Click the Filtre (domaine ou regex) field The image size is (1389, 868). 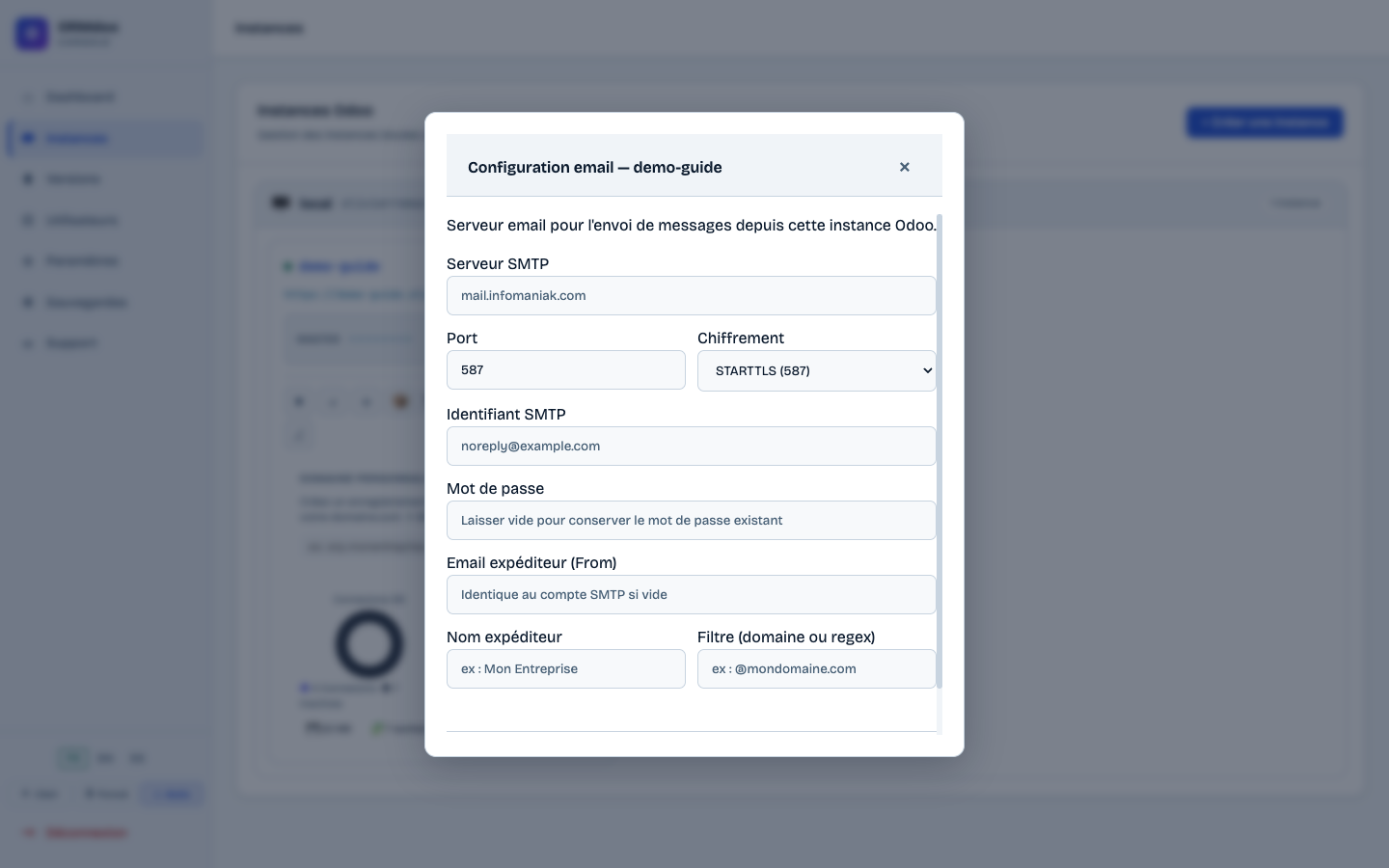(816, 668)
